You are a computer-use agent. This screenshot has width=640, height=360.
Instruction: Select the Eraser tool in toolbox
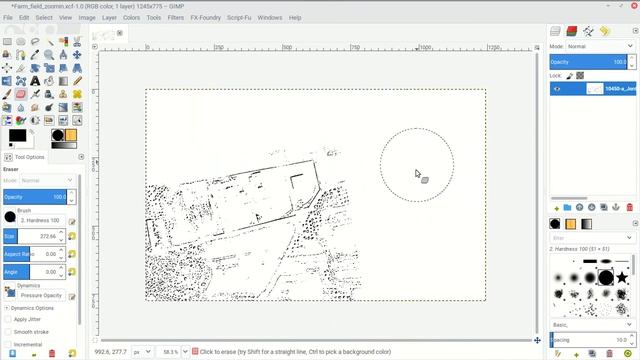21,94
